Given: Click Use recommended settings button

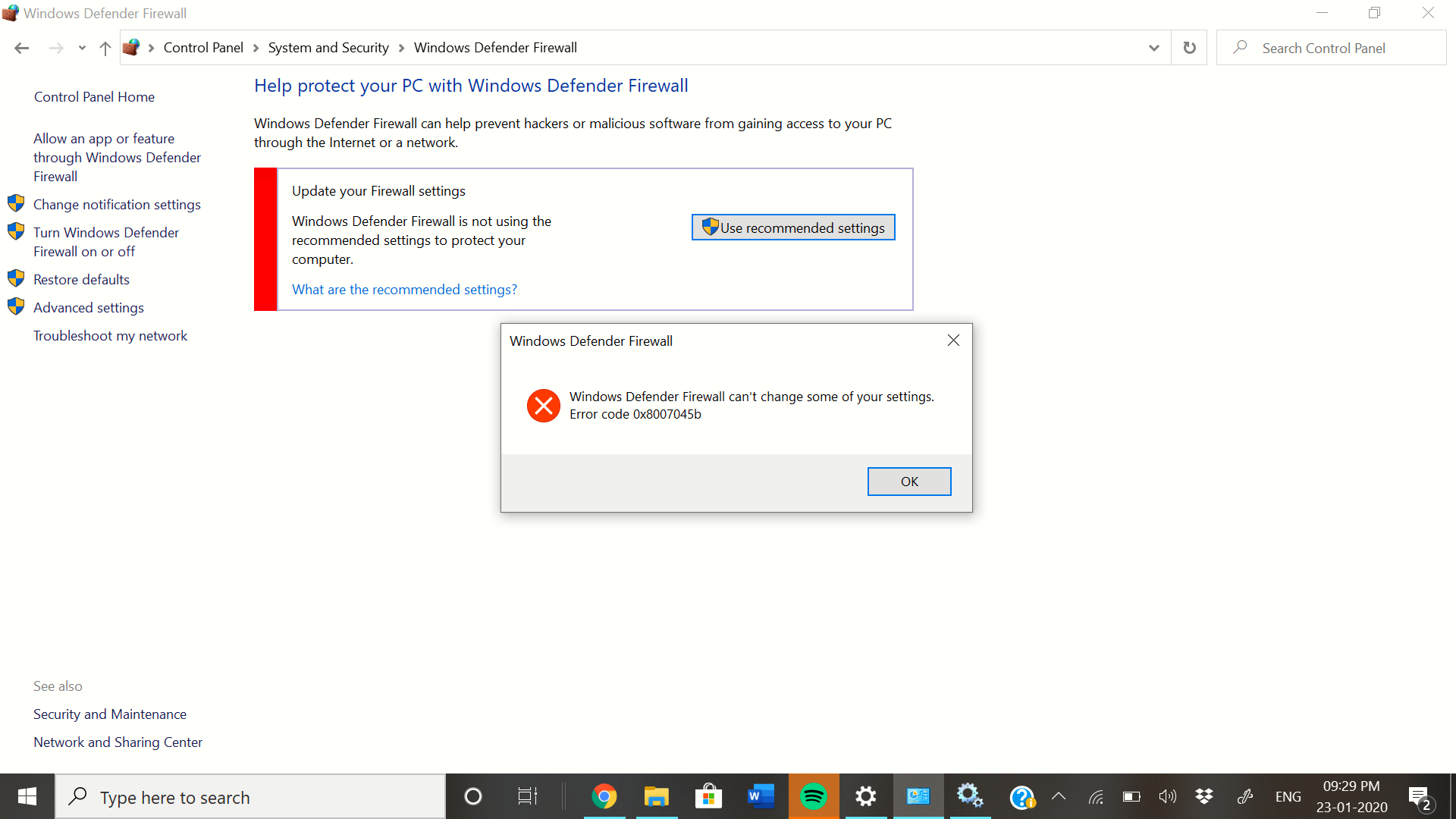Looking at the screenshot, I should [x=793, y=227].
